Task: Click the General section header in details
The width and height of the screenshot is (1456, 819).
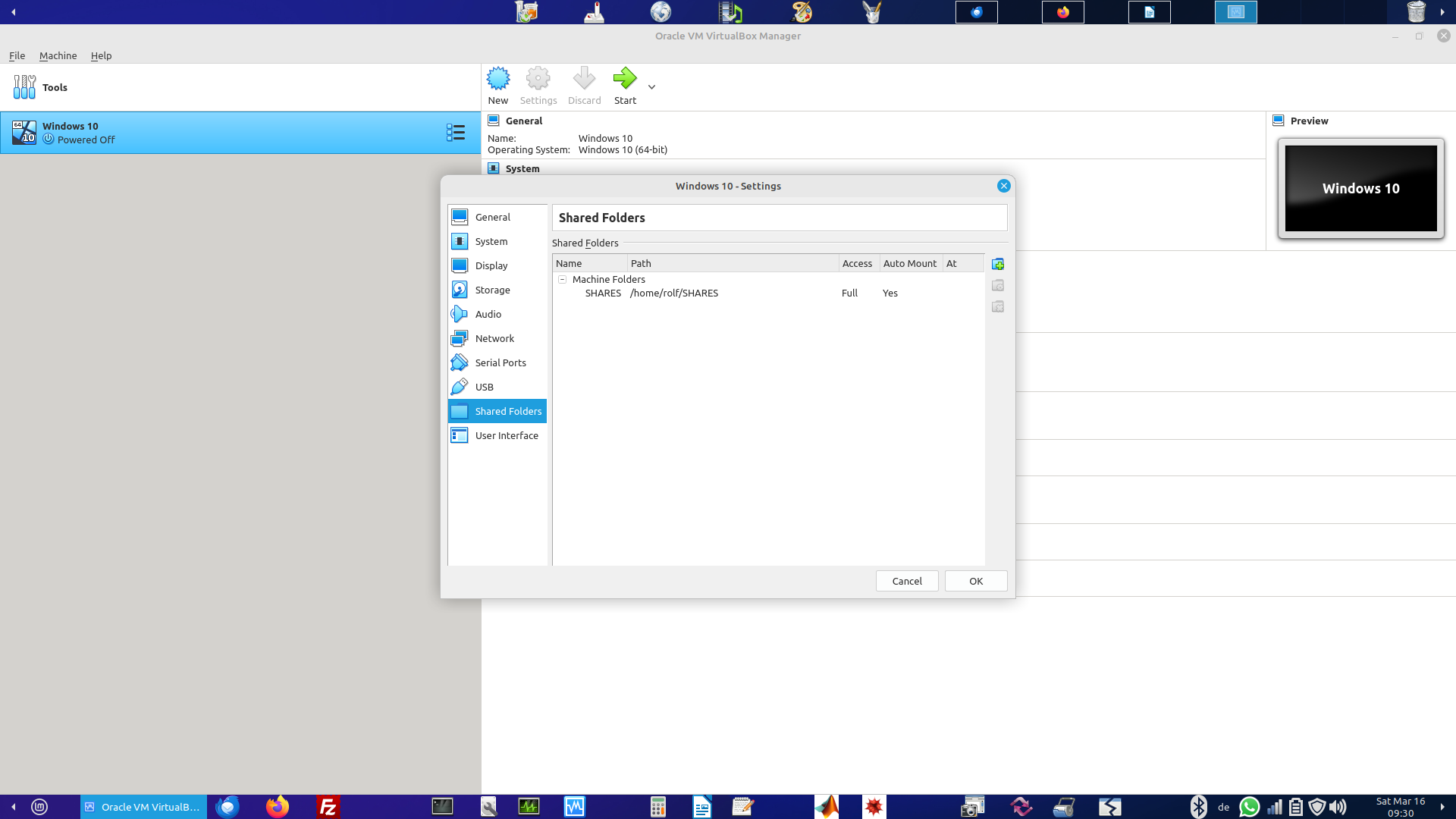Action: coord(524,121)
